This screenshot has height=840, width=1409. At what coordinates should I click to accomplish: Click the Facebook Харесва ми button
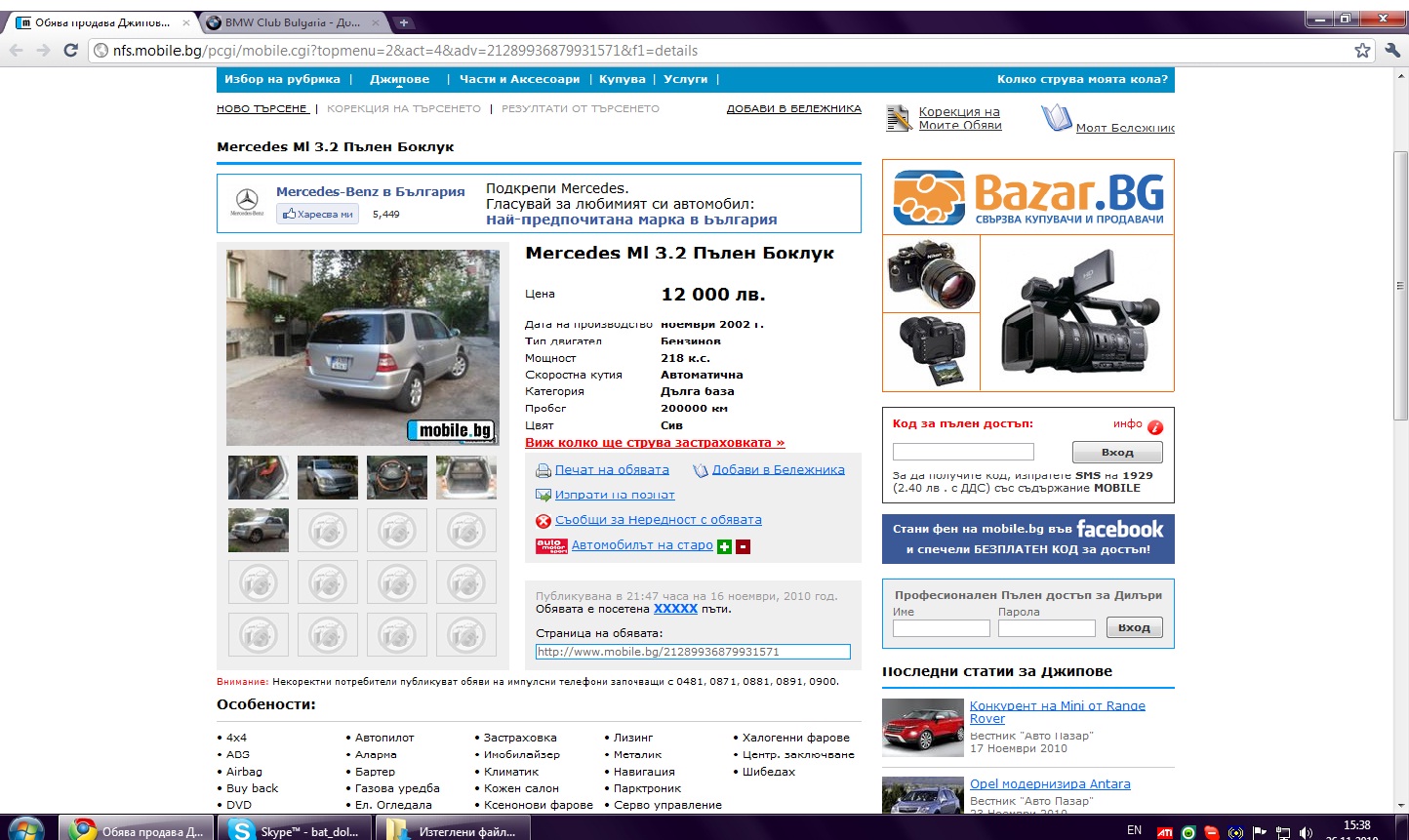[318, 214]
